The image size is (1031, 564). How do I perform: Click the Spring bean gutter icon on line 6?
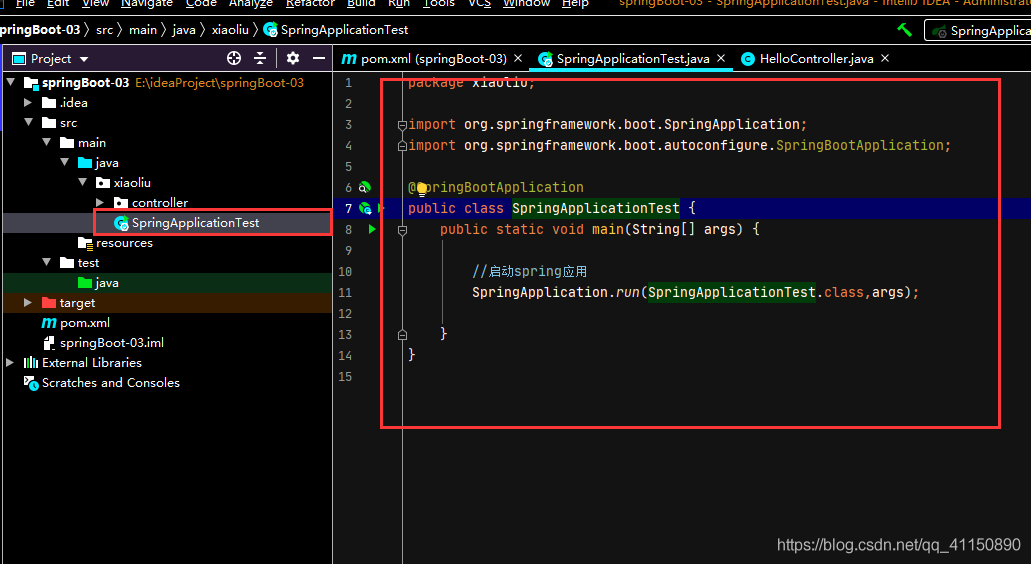[x=364, y=187]
